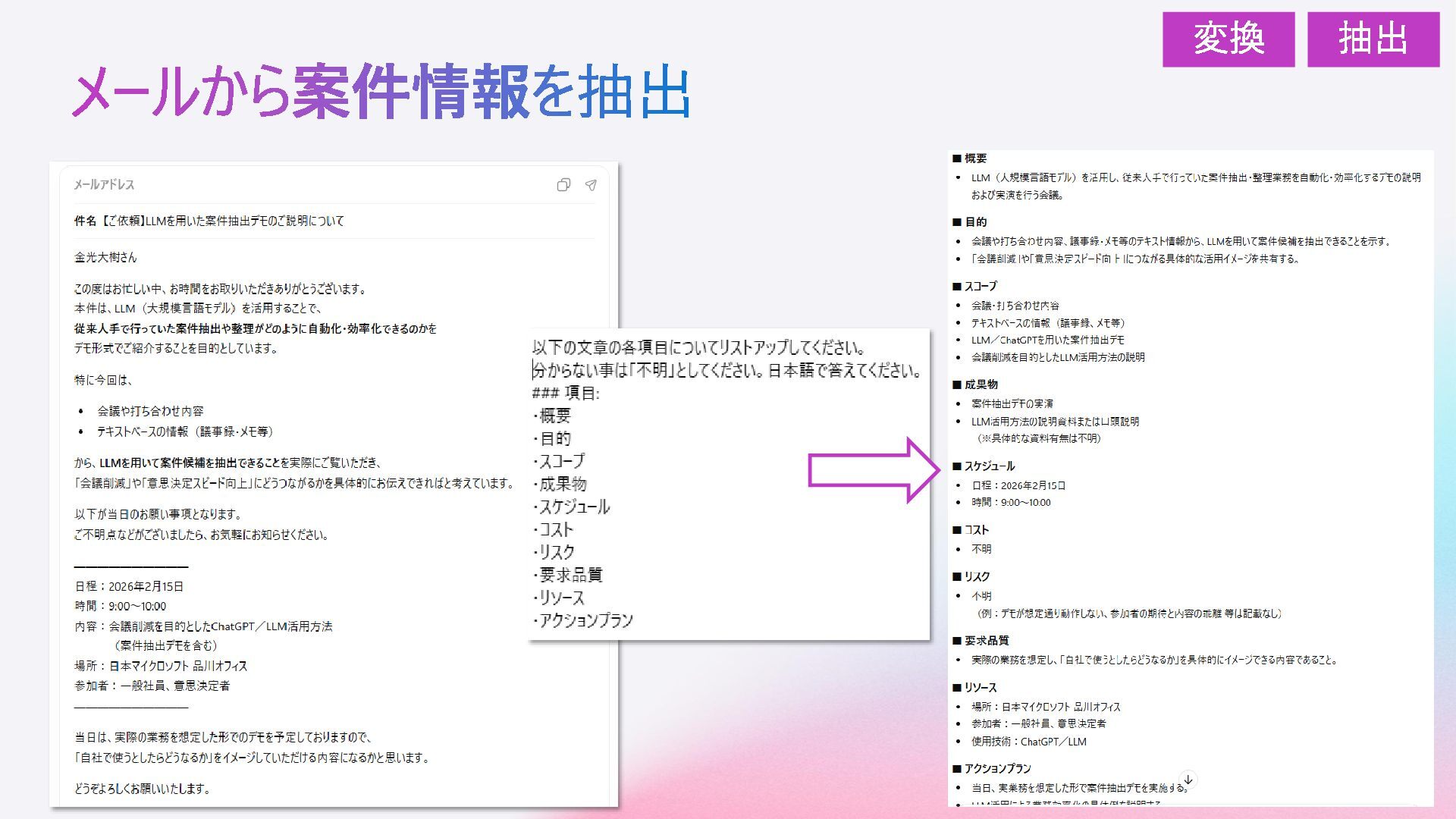Click the purple 変換 button
The image size is (1456, 819).
[1228, 39]
